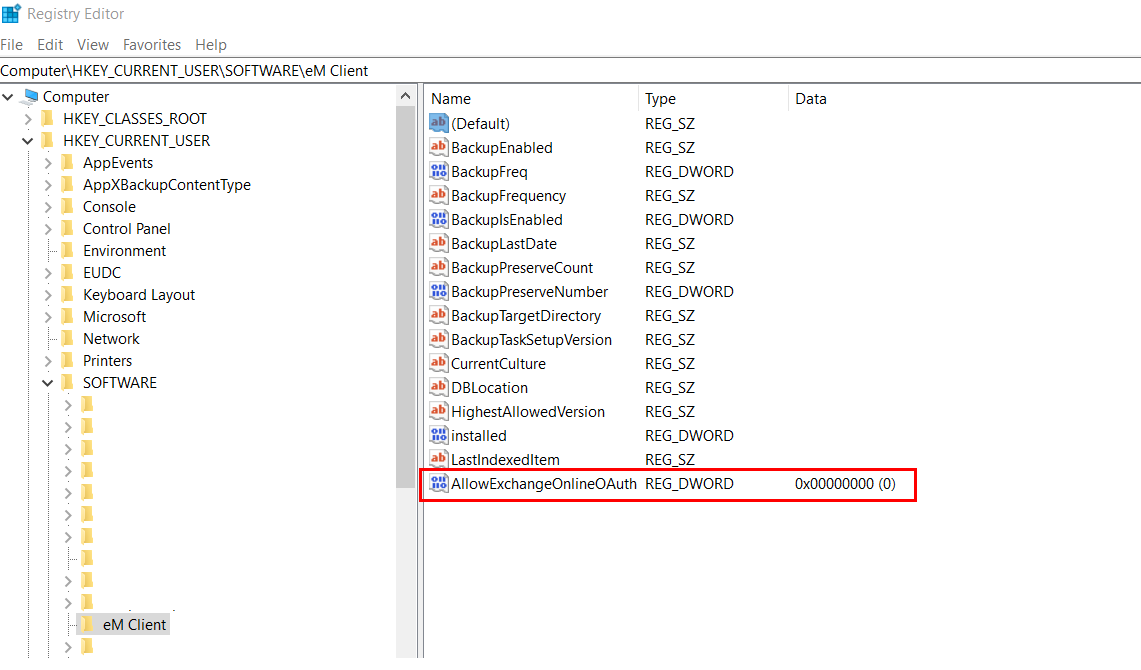The width and height of the screenshot is (1141, 670).
Task: Click the 0x00000000 (0) data cell
Action: tap(845, 483)
